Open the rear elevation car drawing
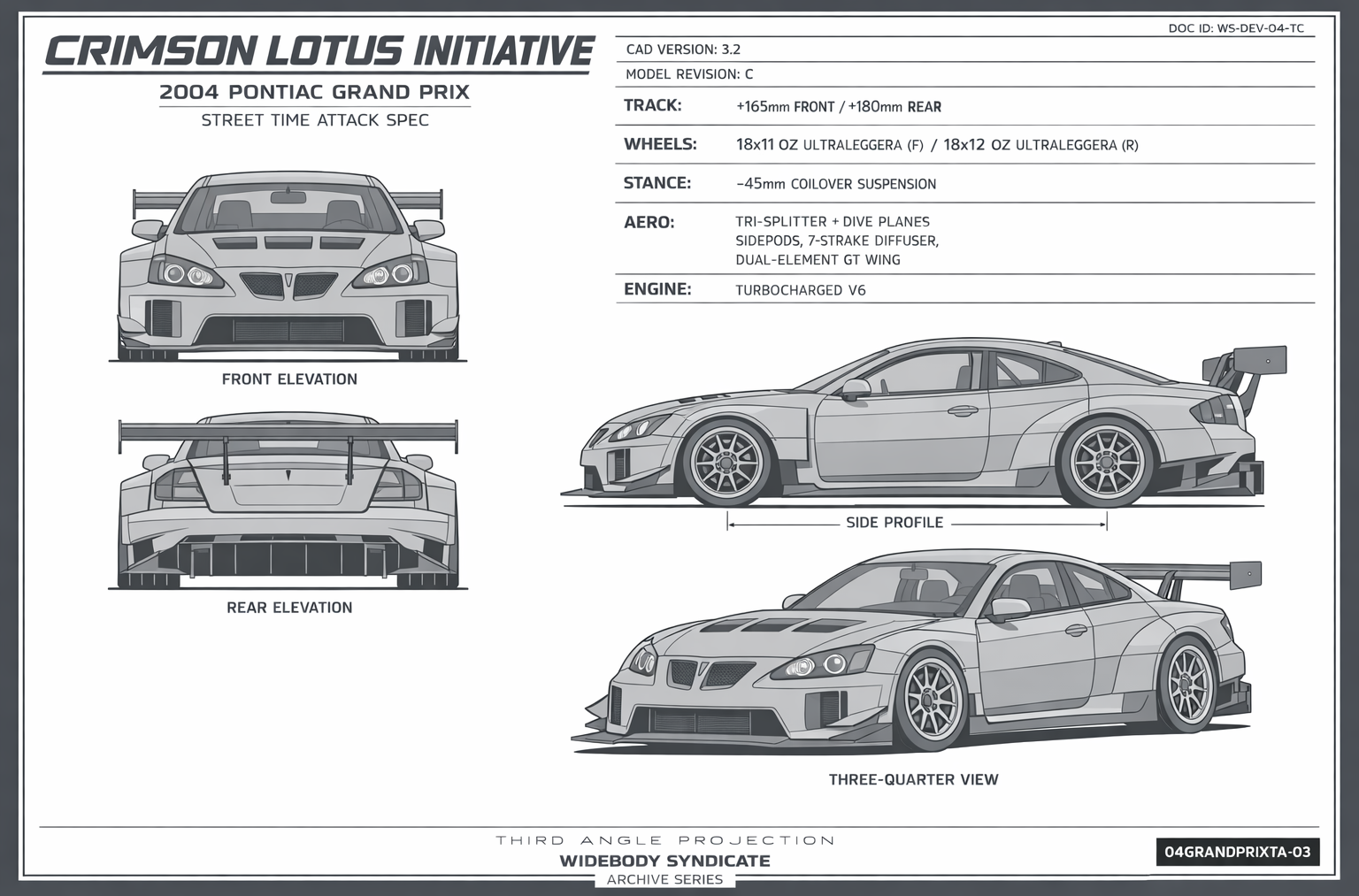The width and height of the screenshot is (1359, 896). [288, 502]
